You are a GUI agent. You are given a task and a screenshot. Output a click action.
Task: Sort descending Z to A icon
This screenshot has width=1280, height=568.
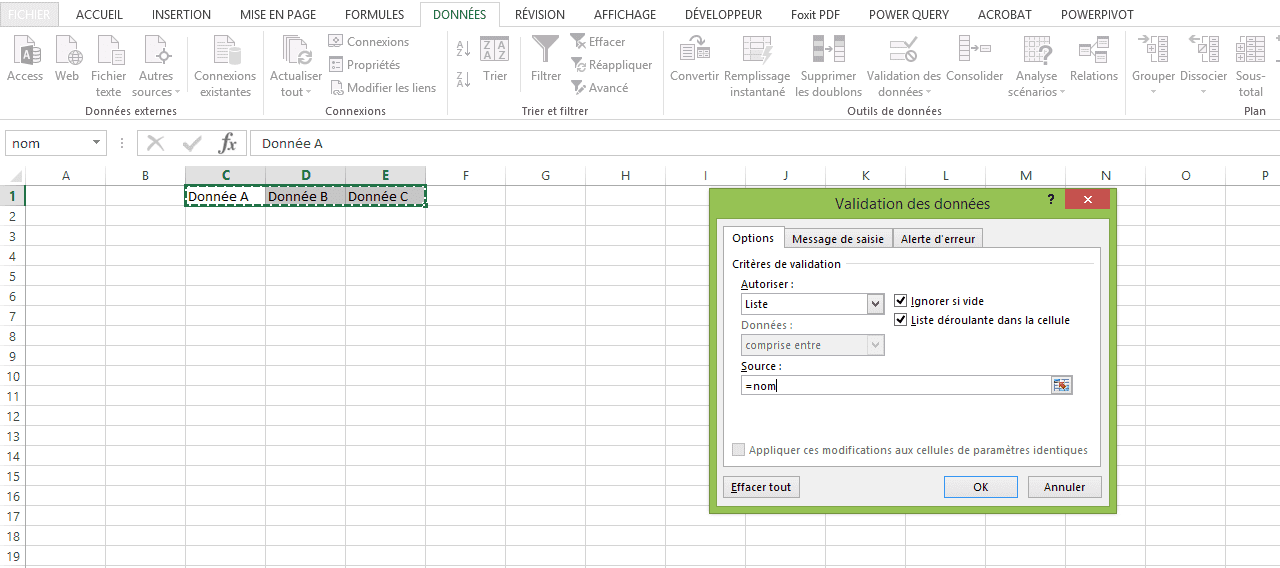tap(463, 79)
